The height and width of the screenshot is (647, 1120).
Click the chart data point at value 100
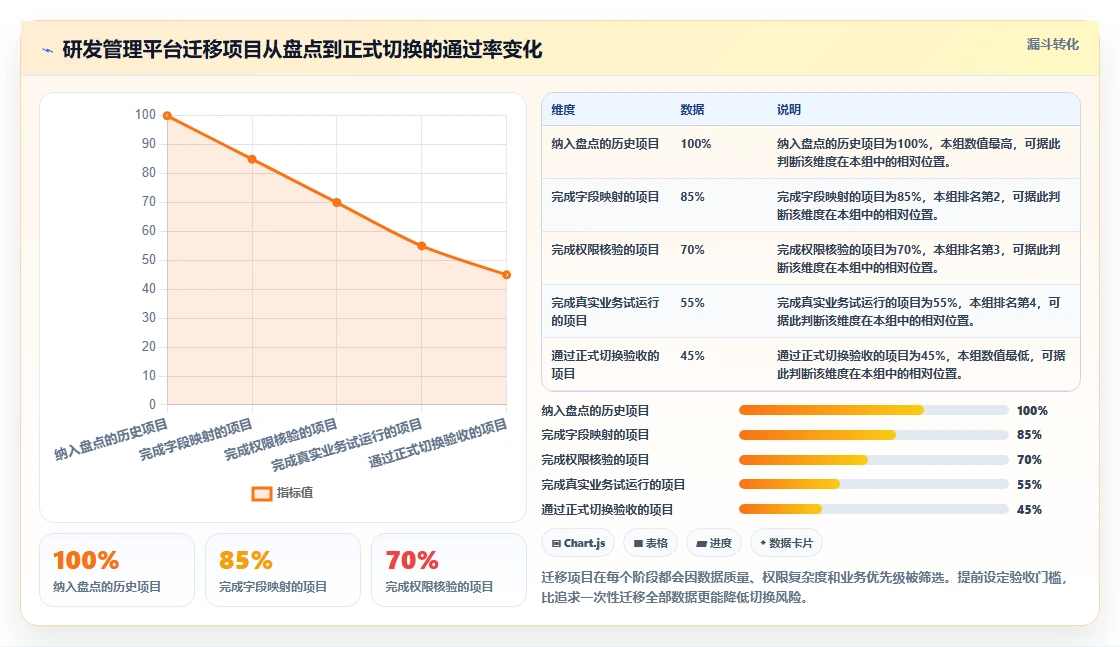point(167,116)
